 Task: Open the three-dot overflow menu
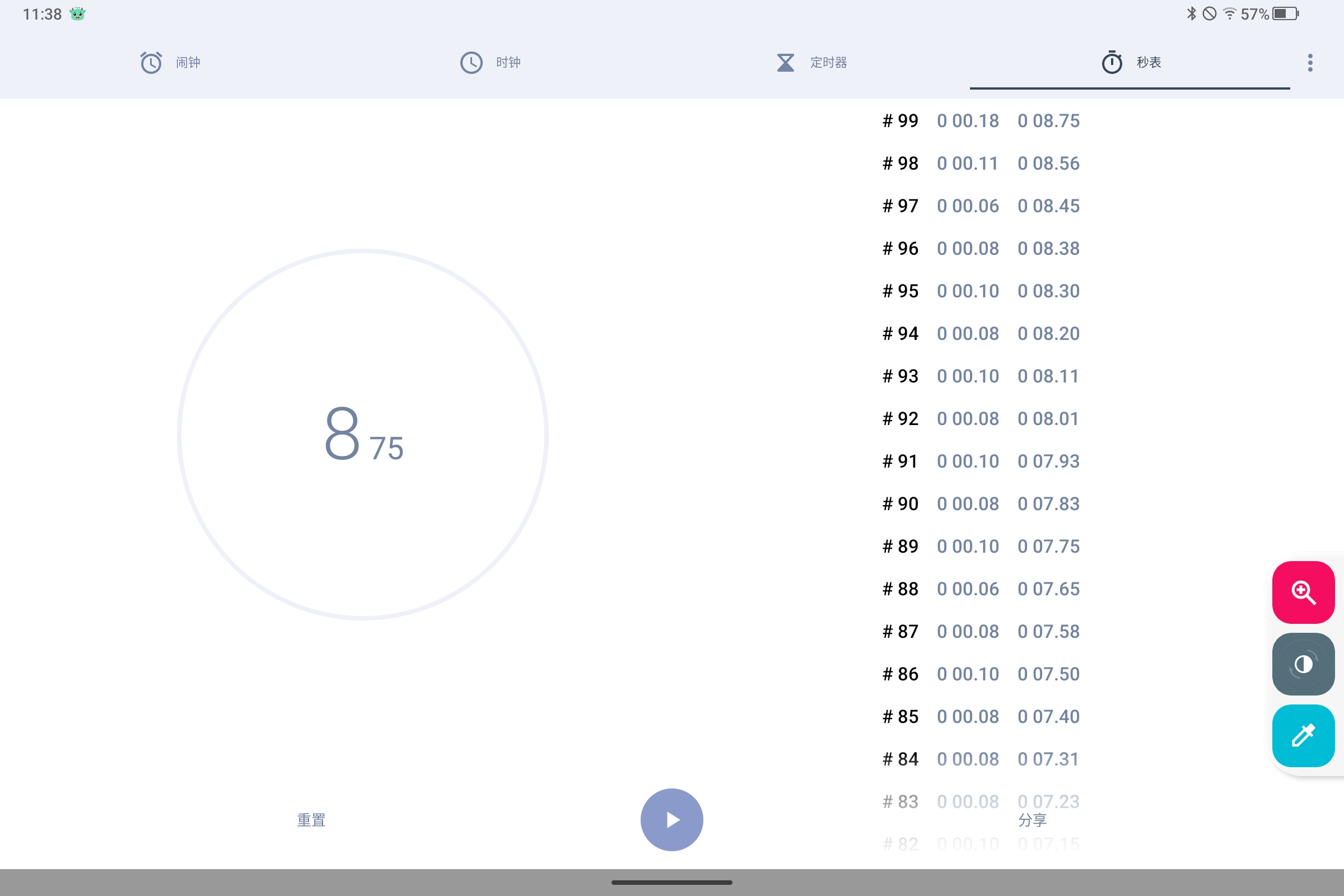[x=1310, y=62]
